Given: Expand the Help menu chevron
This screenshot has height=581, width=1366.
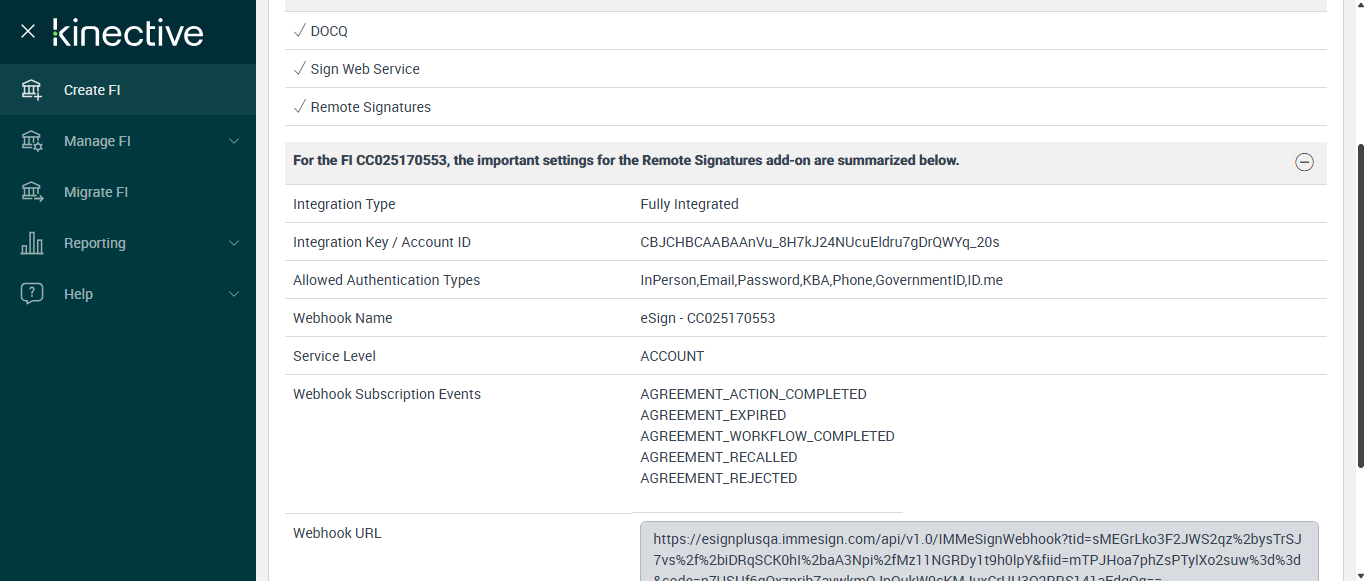Looking at the screenshot, I should click(234, 294).
